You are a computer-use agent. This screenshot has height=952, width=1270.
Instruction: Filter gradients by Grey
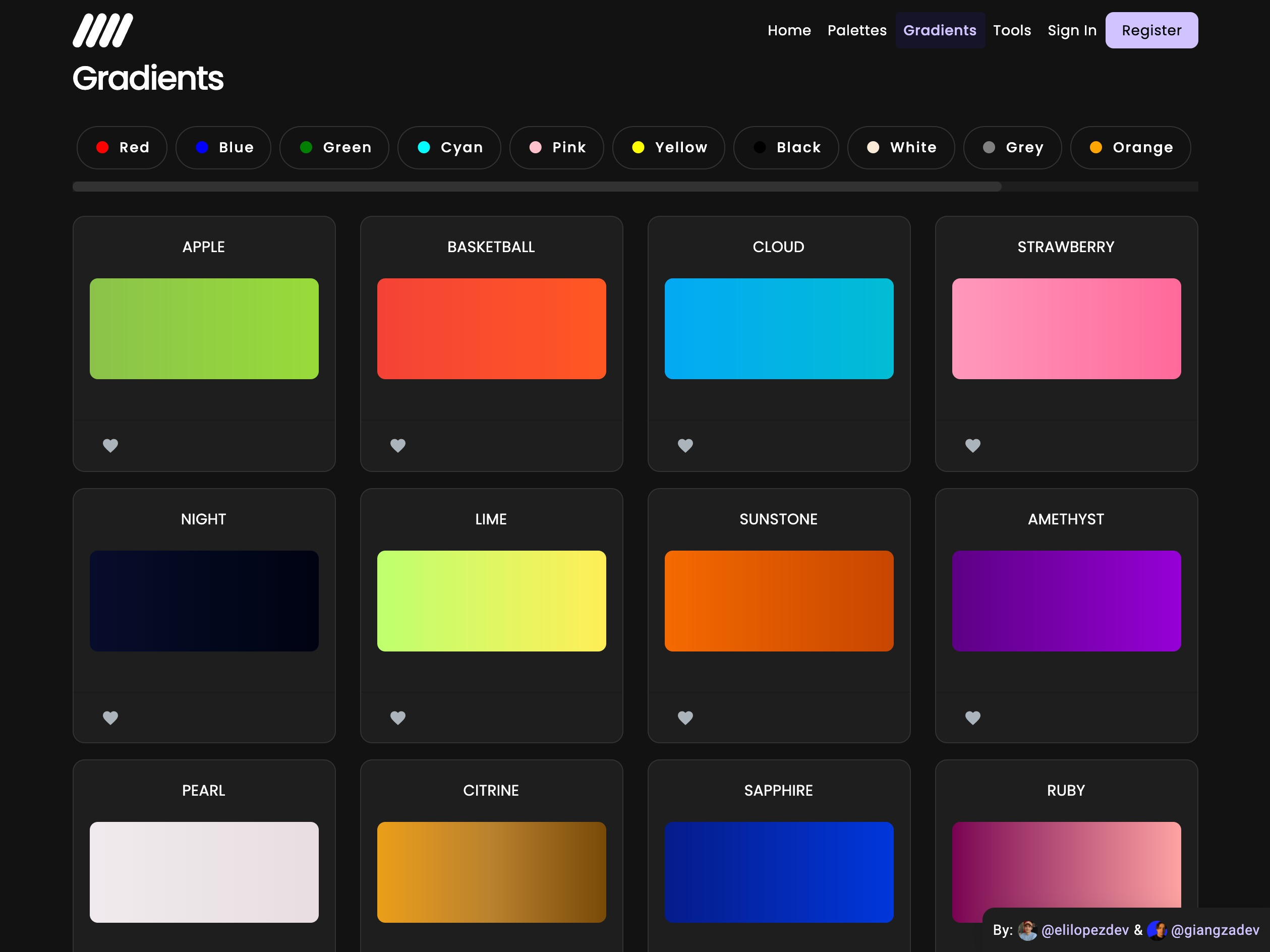click(1012, 147)
